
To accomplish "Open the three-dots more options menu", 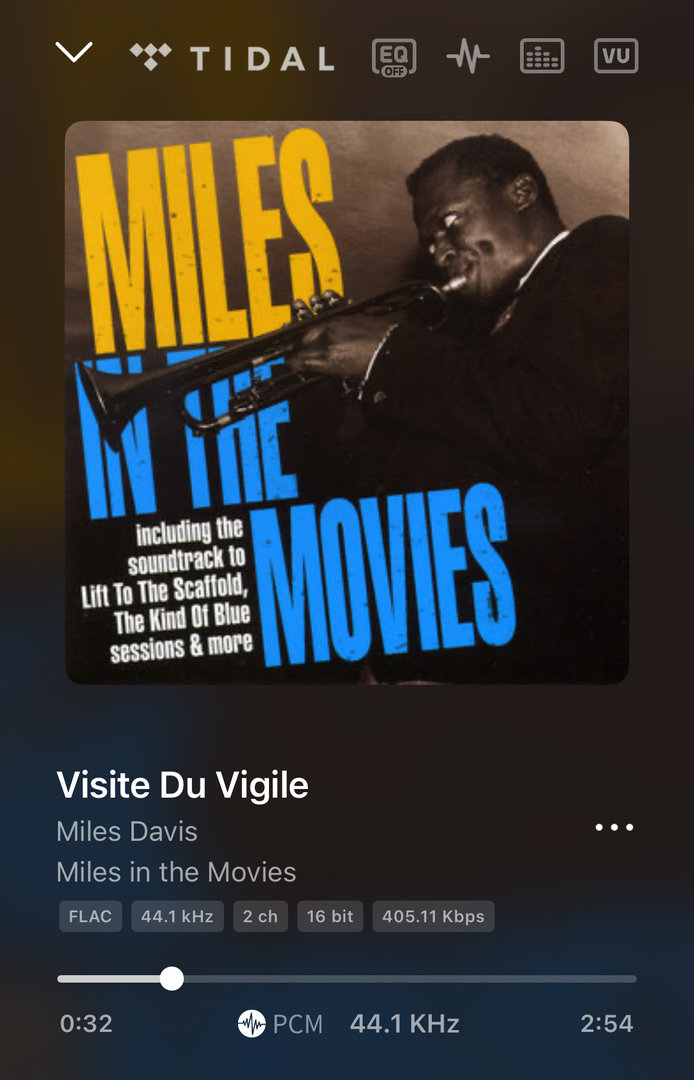I will (x=614, y=827).
